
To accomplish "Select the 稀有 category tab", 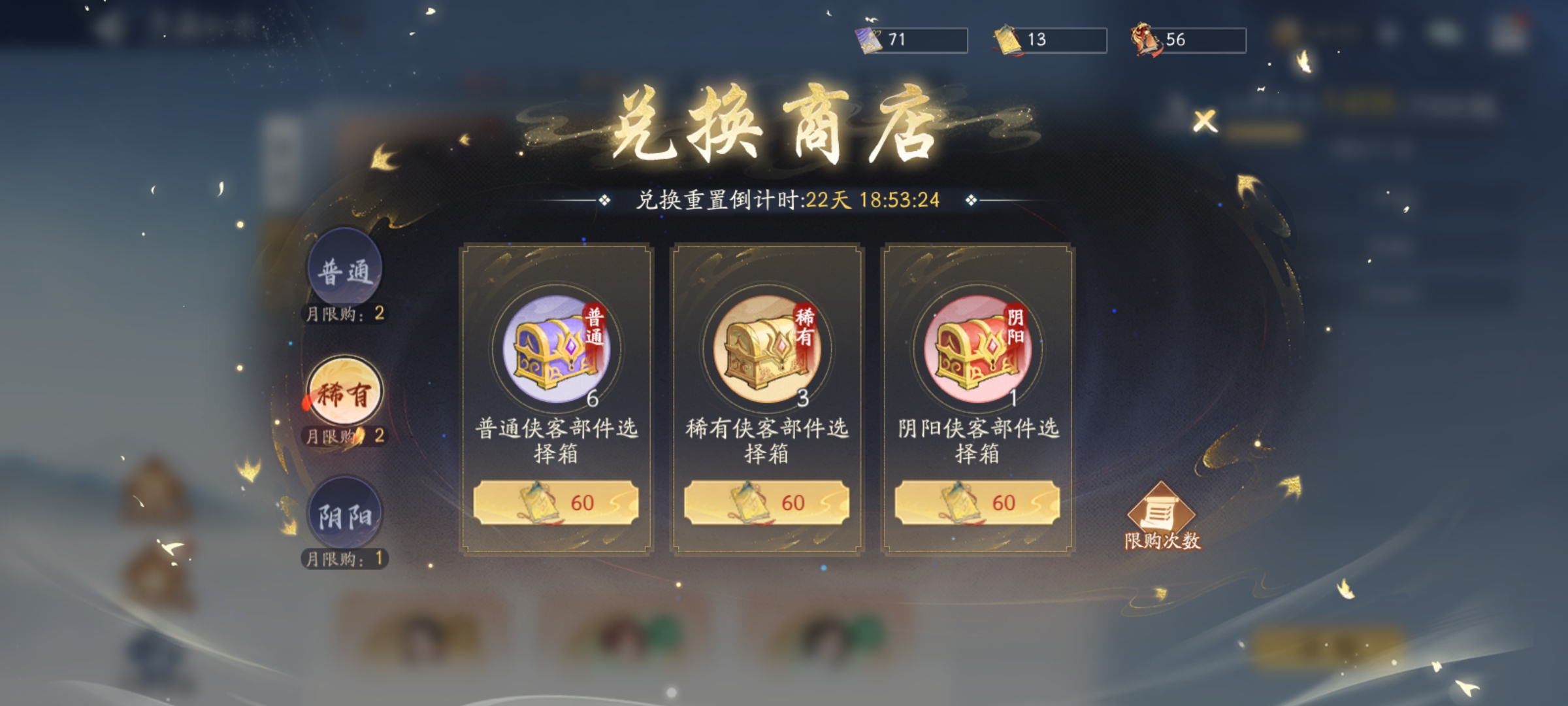I will coord(344,392).
